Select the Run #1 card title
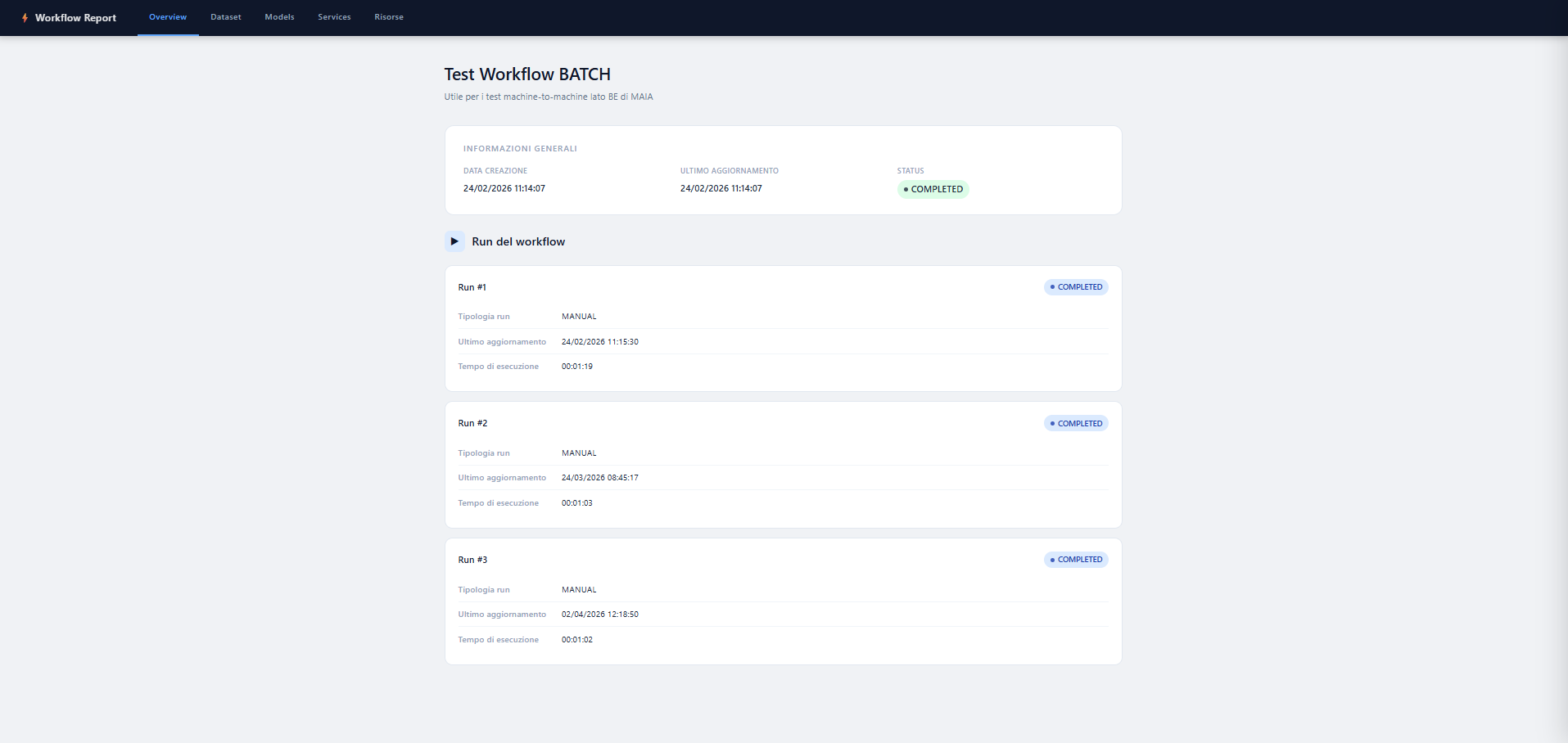 click(472, 287)
